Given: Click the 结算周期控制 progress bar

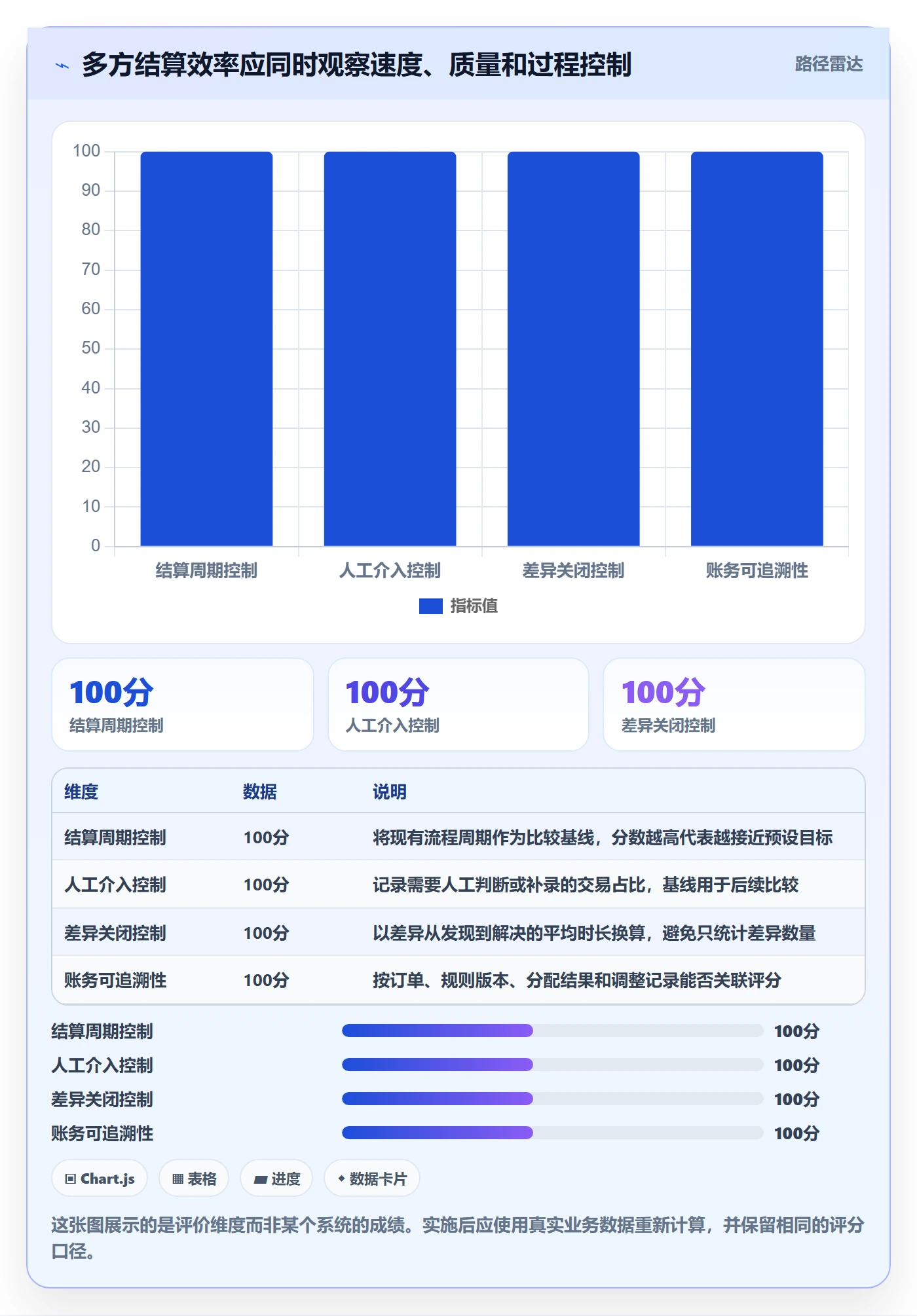Looking at the screenshot, I should [552, 1031].
